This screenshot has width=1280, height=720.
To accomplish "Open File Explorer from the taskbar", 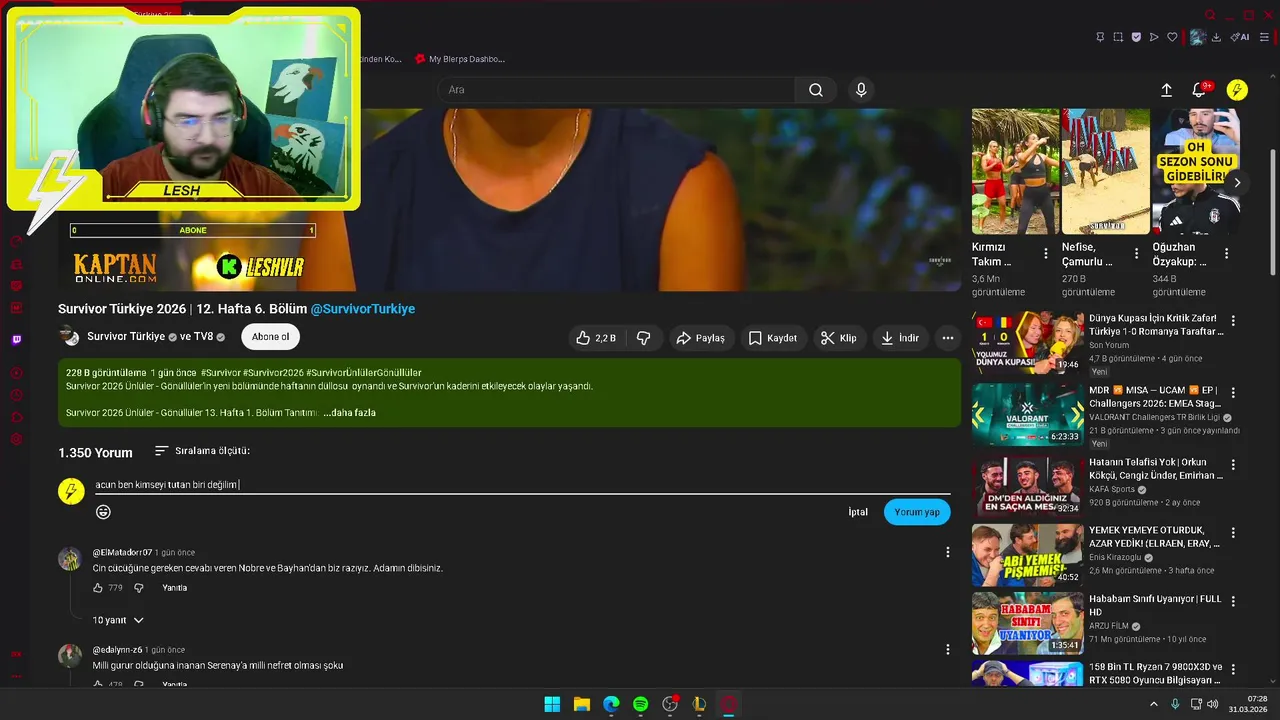I will click(x=581, y=704).
